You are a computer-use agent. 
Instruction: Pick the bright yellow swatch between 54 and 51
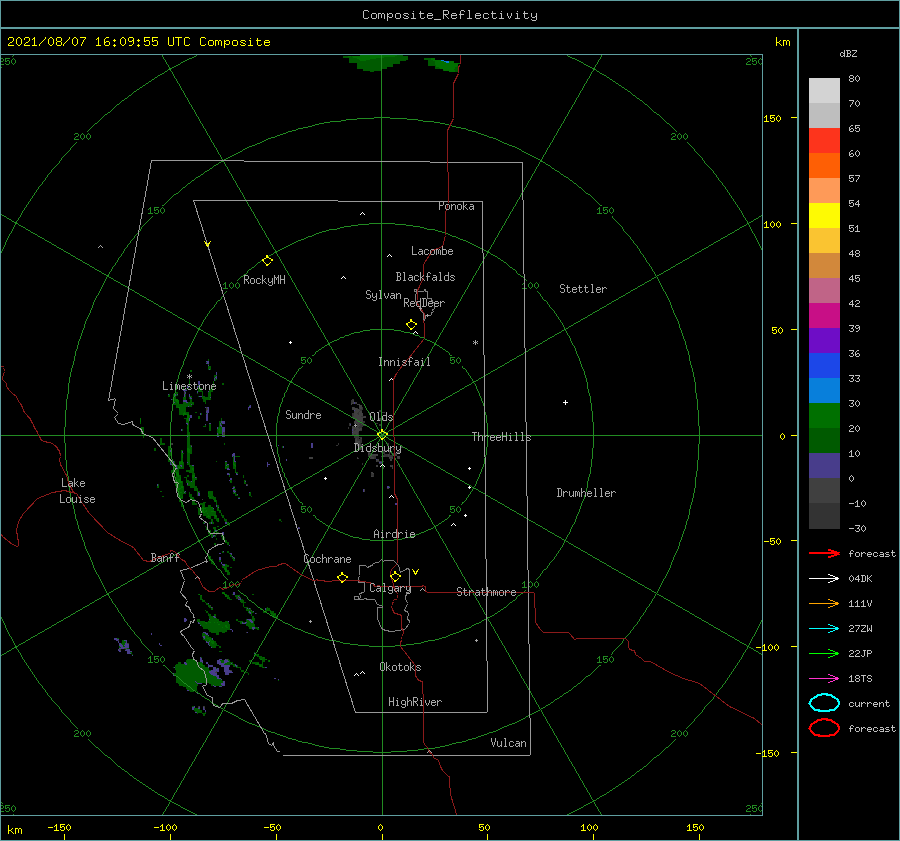point(824,215)
